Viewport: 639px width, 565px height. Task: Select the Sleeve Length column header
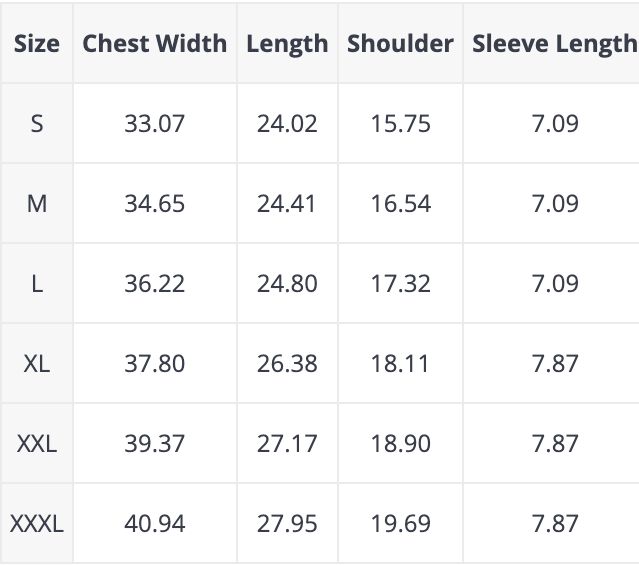(554, 44)
